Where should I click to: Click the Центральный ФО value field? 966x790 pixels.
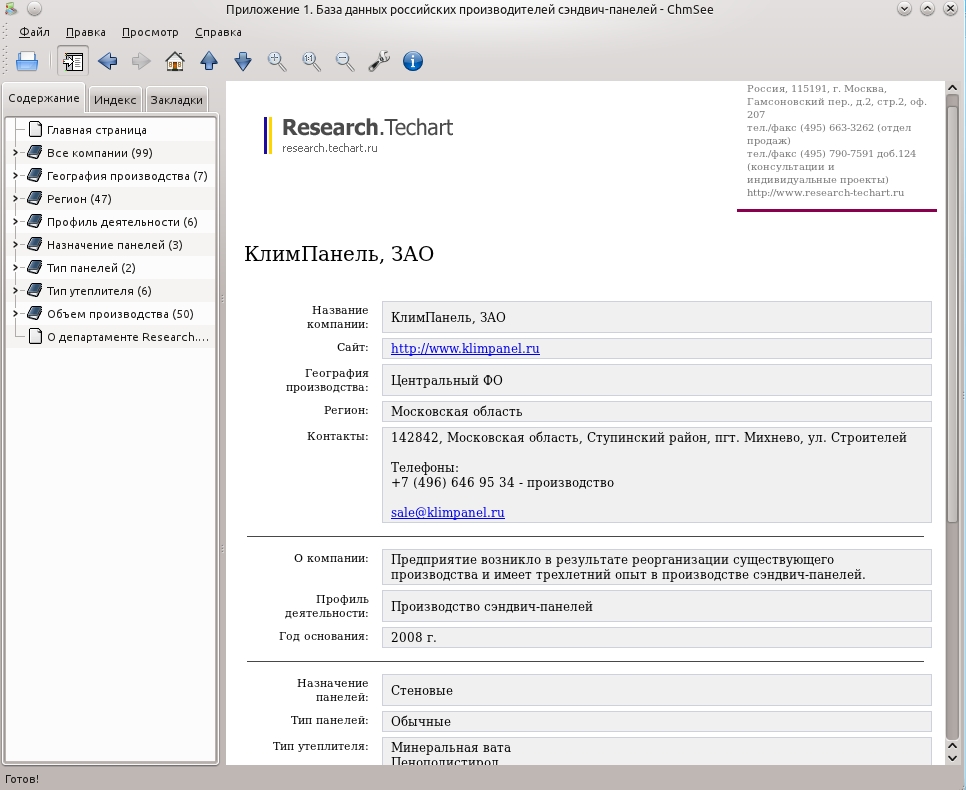pyautogui.click(x=657, y=380)
